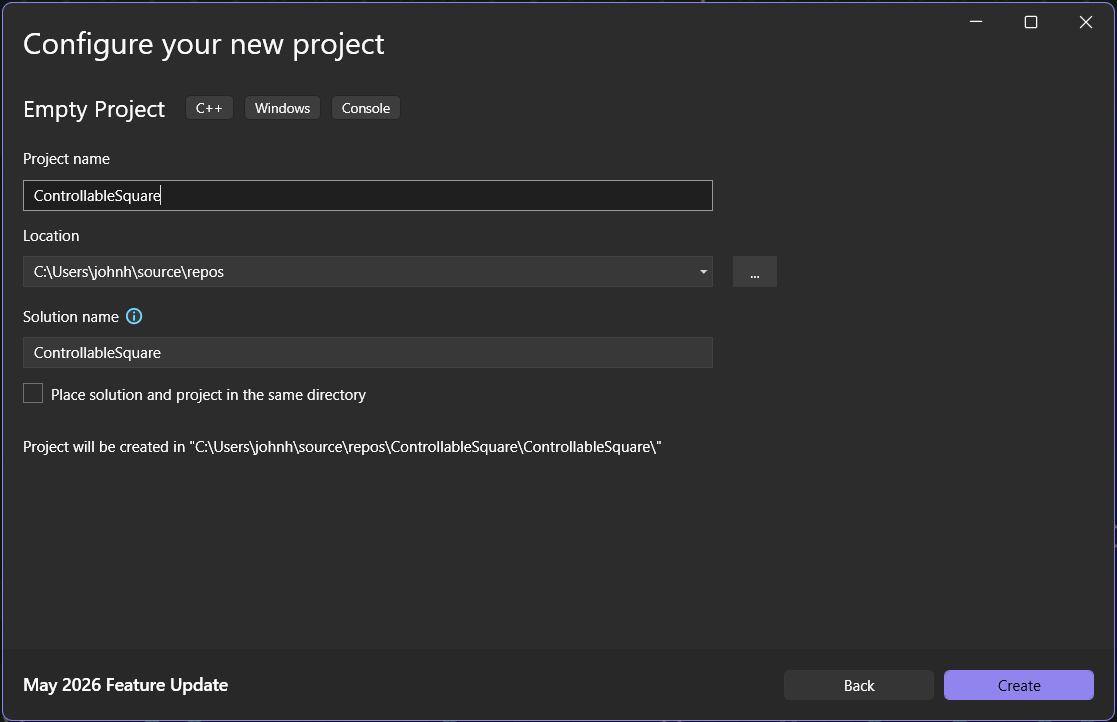The width and height of the screenshot is (1117, 722).
Task: Focus the Project name input field
Action: [368, 195]
